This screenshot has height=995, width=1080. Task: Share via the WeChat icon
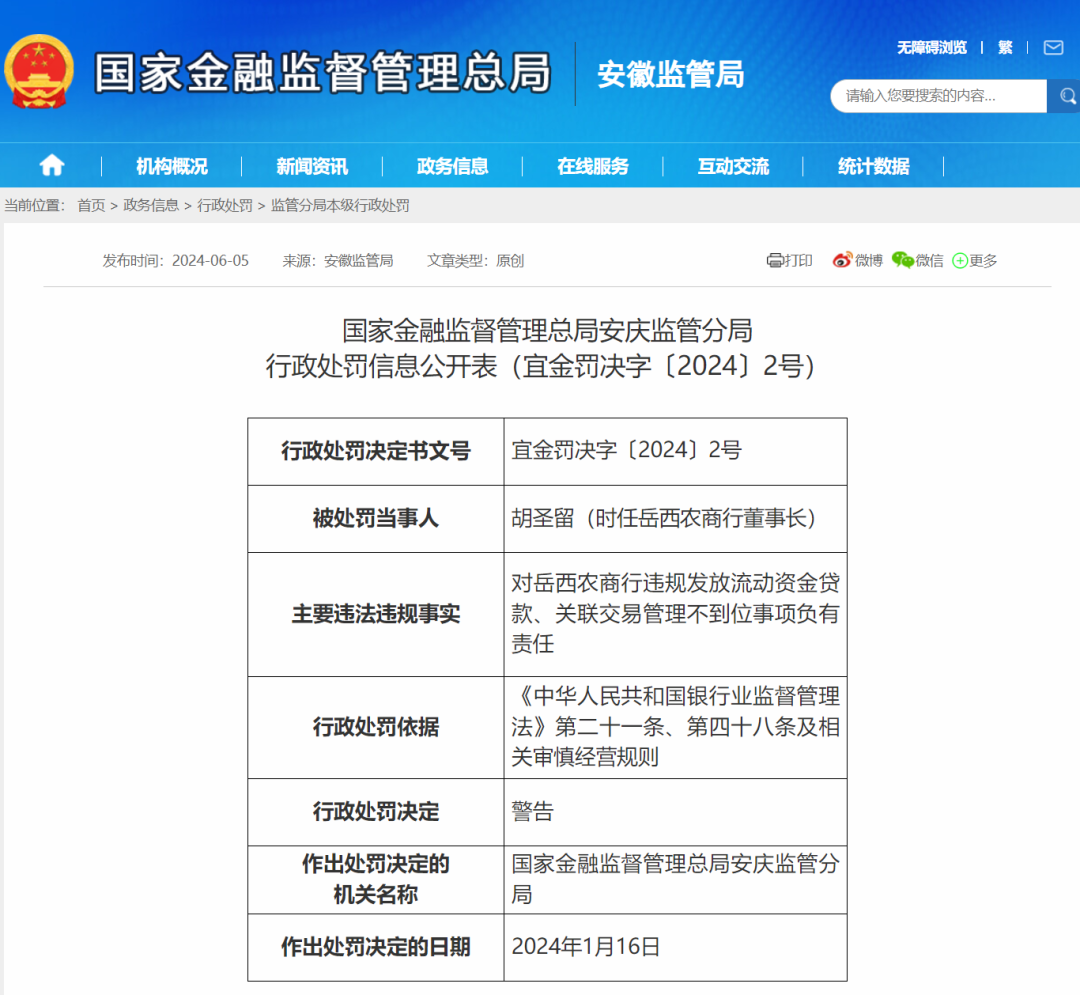(x=902, y=260)
